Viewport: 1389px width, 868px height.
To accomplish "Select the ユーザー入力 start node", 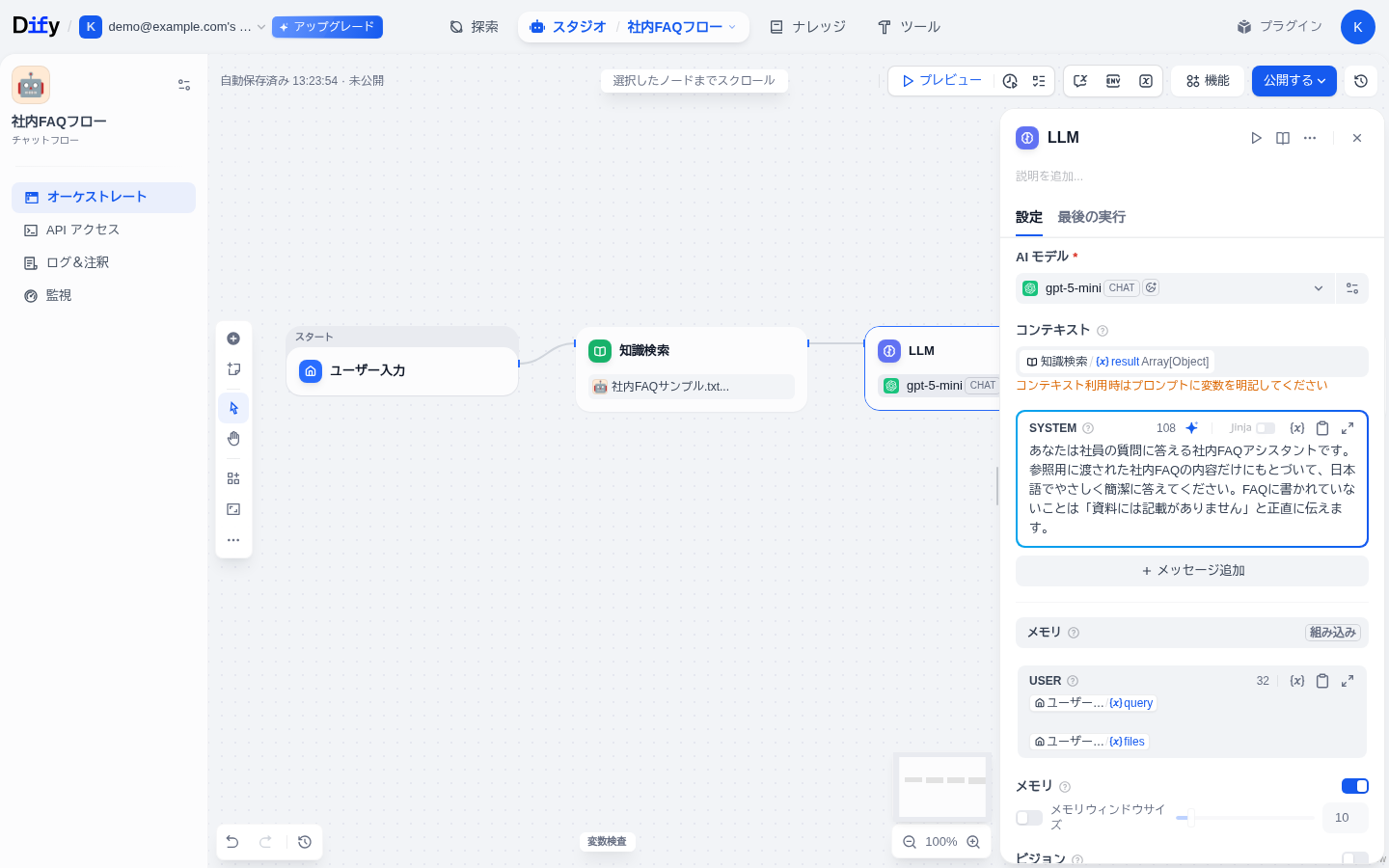I will pyautogui.click(x=402, y=370).
